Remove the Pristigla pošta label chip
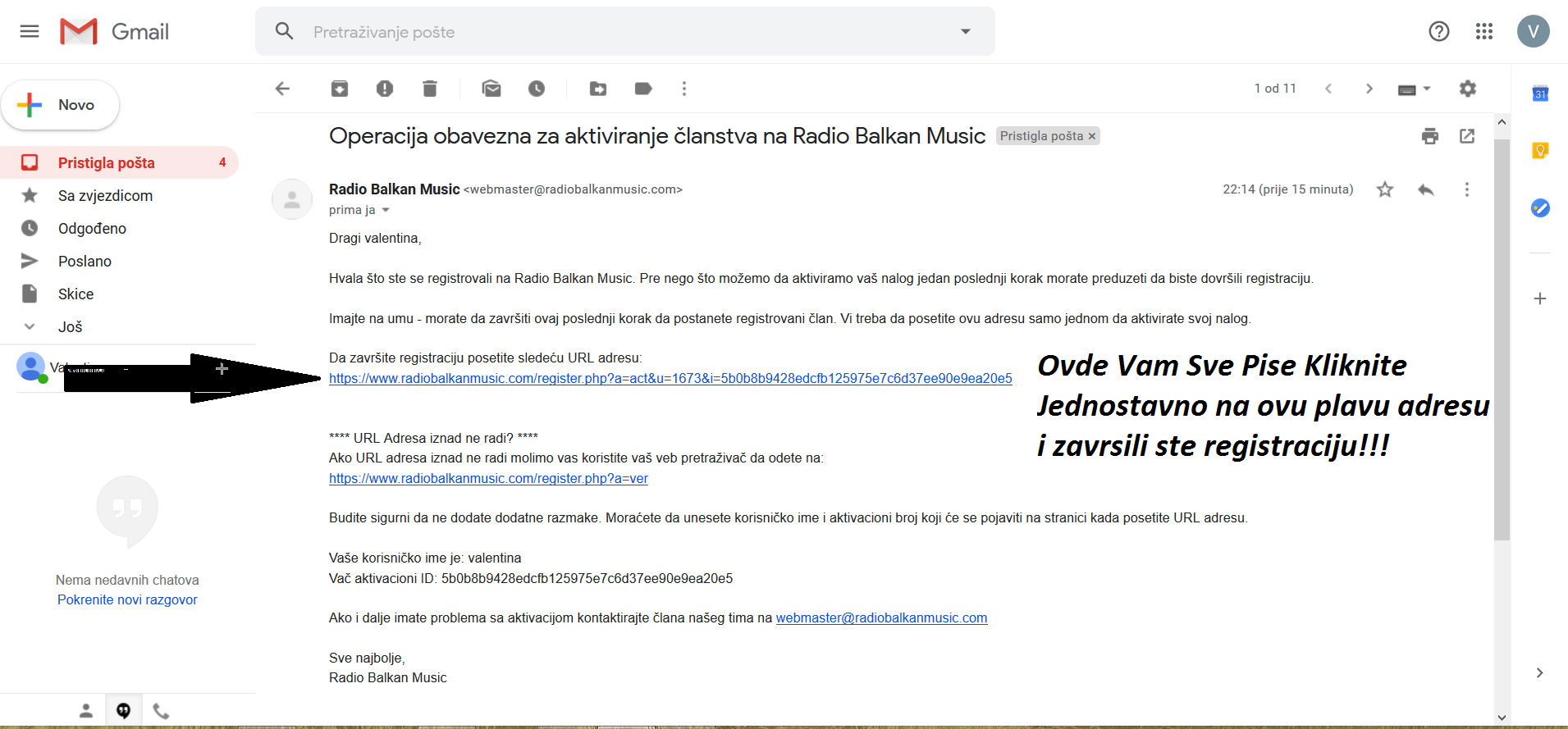Viewport: 1568px width, 729px height. [x=1092, y=136]
